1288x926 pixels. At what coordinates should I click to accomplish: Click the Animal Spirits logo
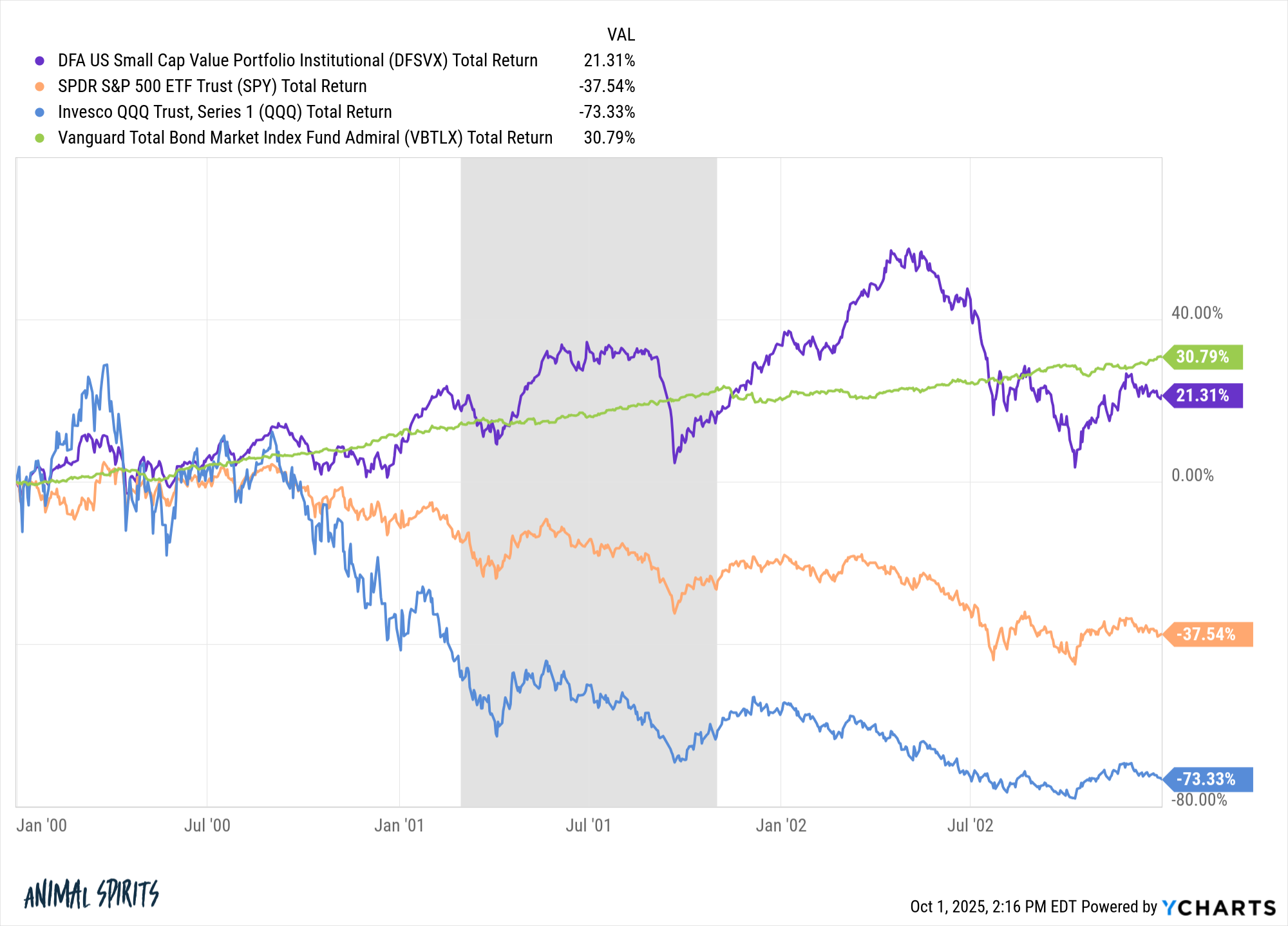91,895
